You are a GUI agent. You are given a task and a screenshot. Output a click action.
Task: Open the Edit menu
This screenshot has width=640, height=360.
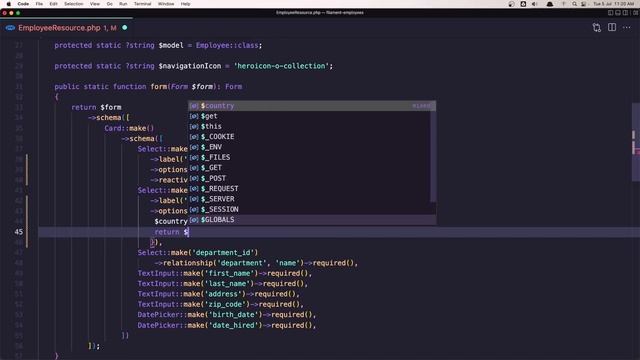(x=53, y=4)
